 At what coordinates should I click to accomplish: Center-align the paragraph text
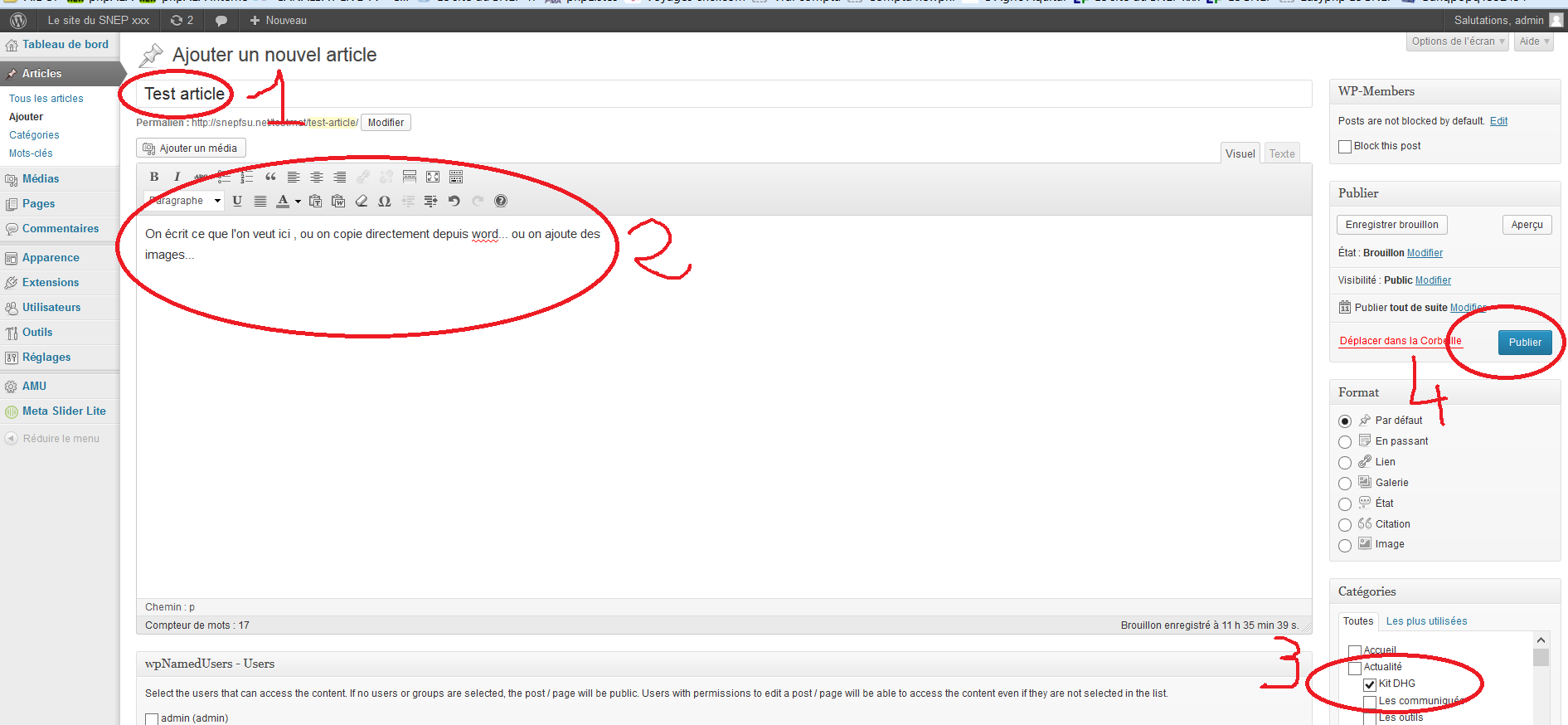pos(317,177)
